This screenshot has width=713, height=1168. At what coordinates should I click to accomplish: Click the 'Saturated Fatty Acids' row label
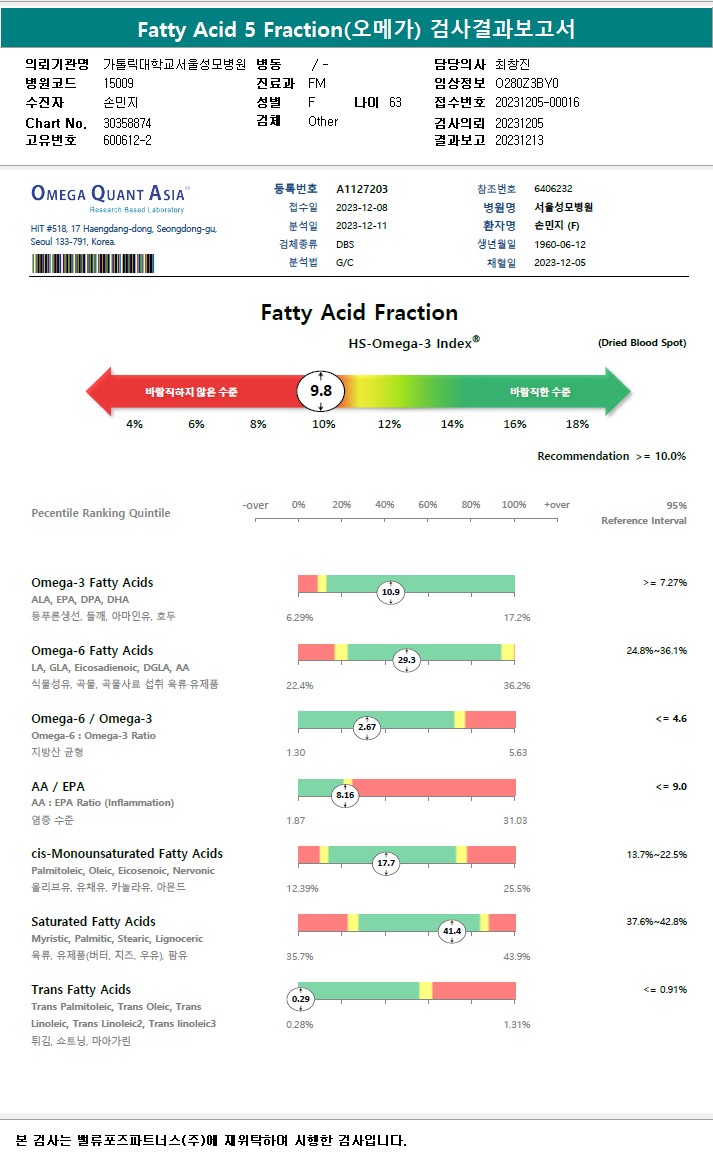[93, 921]
